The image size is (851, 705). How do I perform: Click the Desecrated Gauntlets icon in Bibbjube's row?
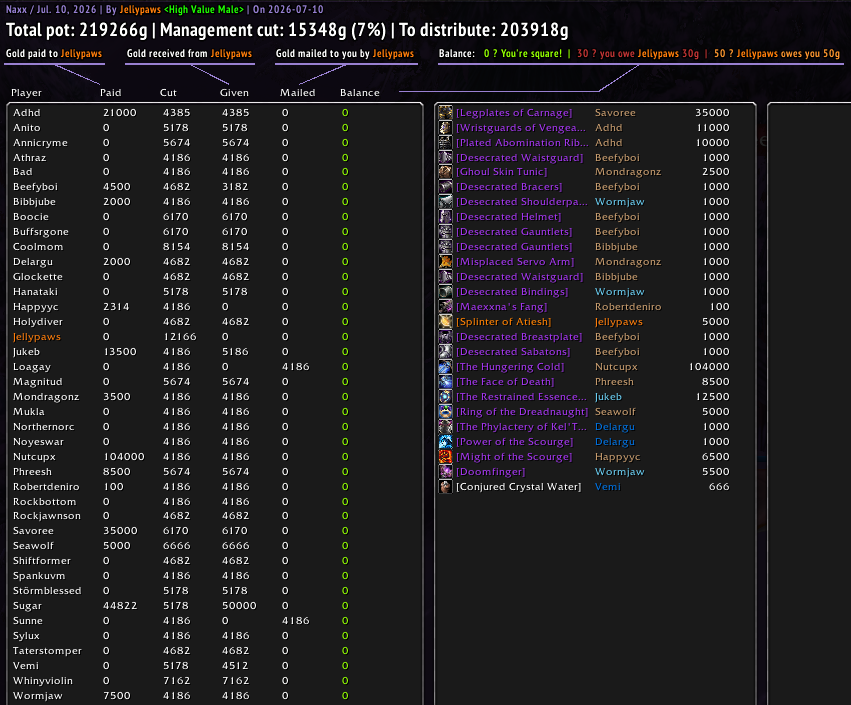446,246
